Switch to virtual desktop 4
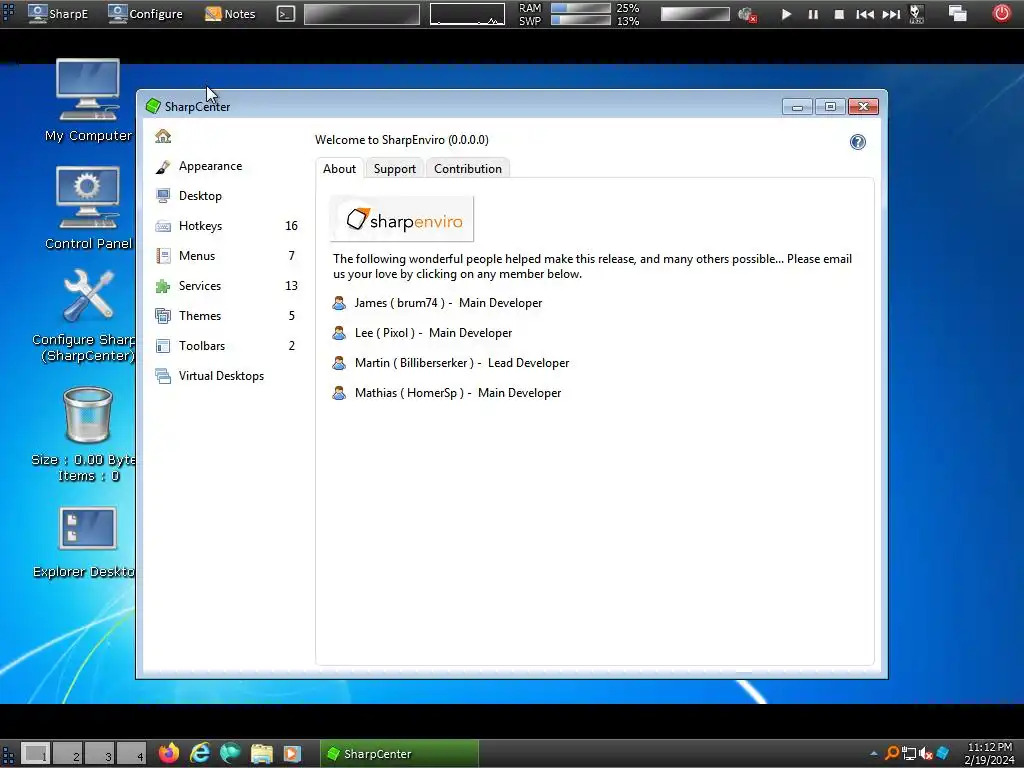The image size is (1024, 768). pyautogui.click(x=131, y=754)
